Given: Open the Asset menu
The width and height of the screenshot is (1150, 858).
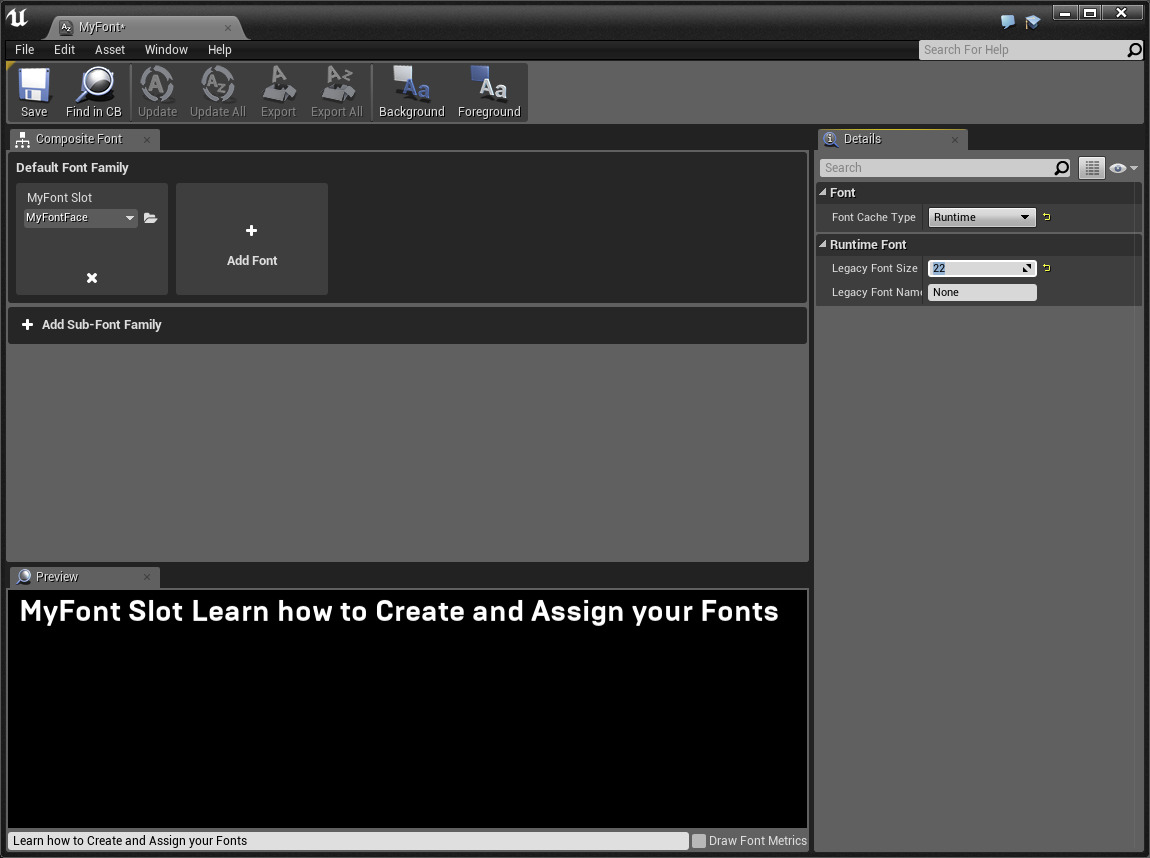Looking at the screenshot, I should click(110, 49).
